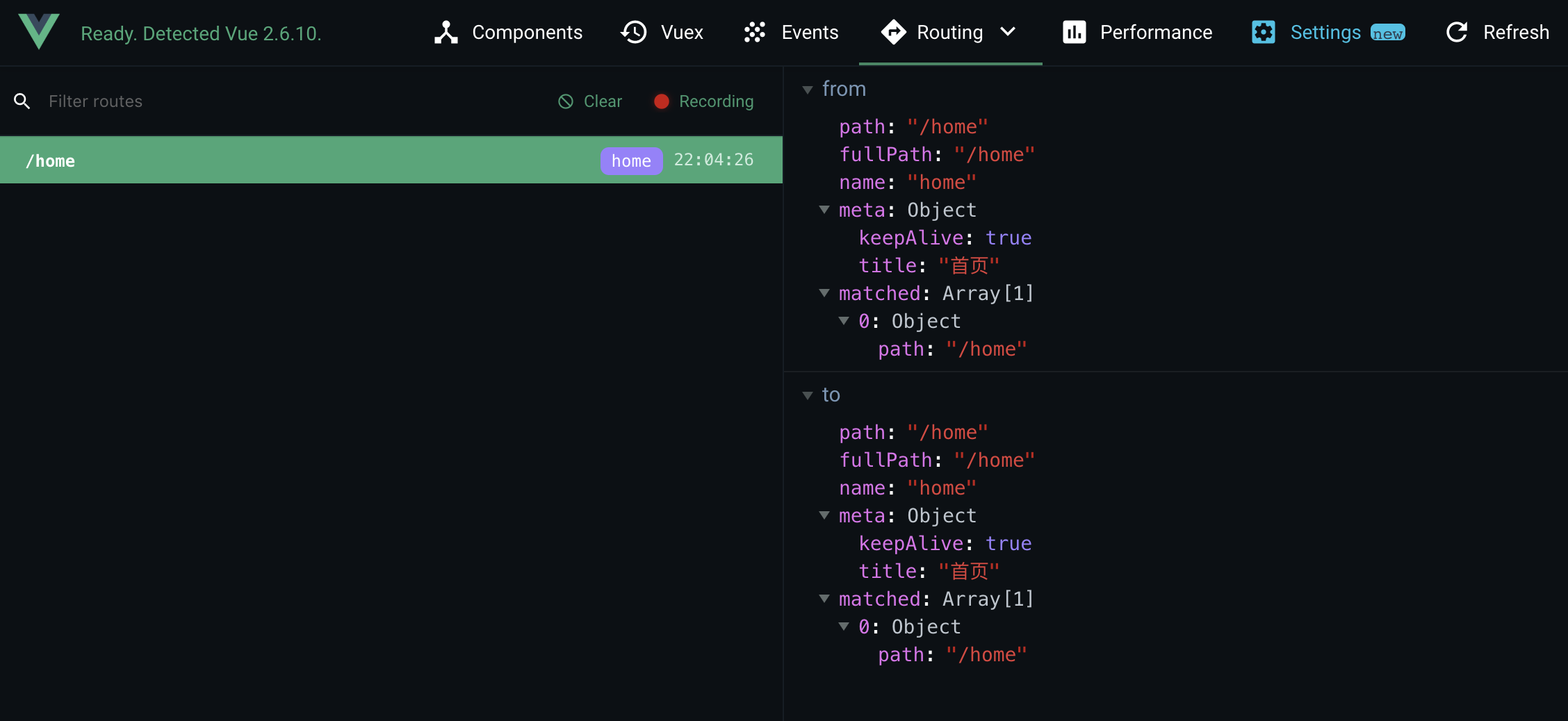The image size is (1568, 721).
Task: Collapse 0: Object under to matched
Action: (844, 627)
